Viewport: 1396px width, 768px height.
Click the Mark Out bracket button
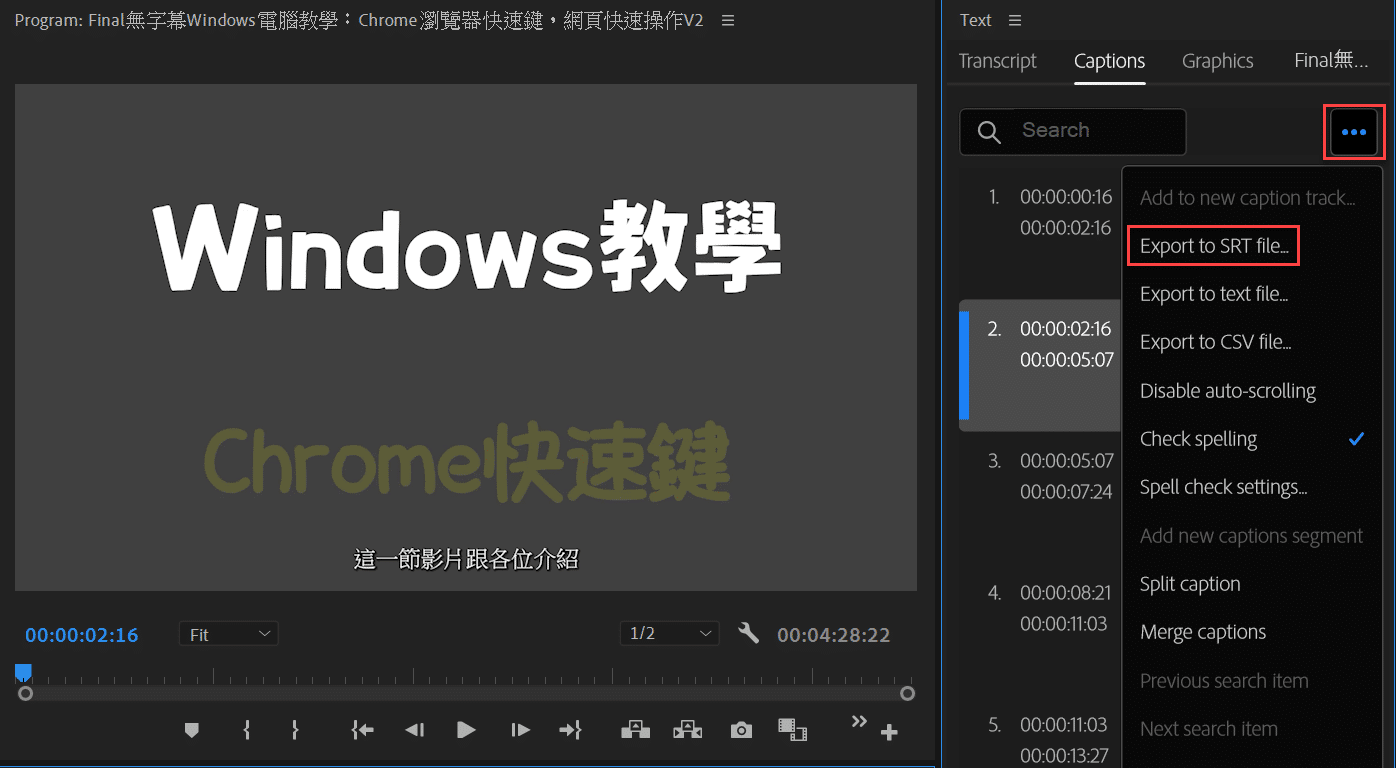(294, 731)
